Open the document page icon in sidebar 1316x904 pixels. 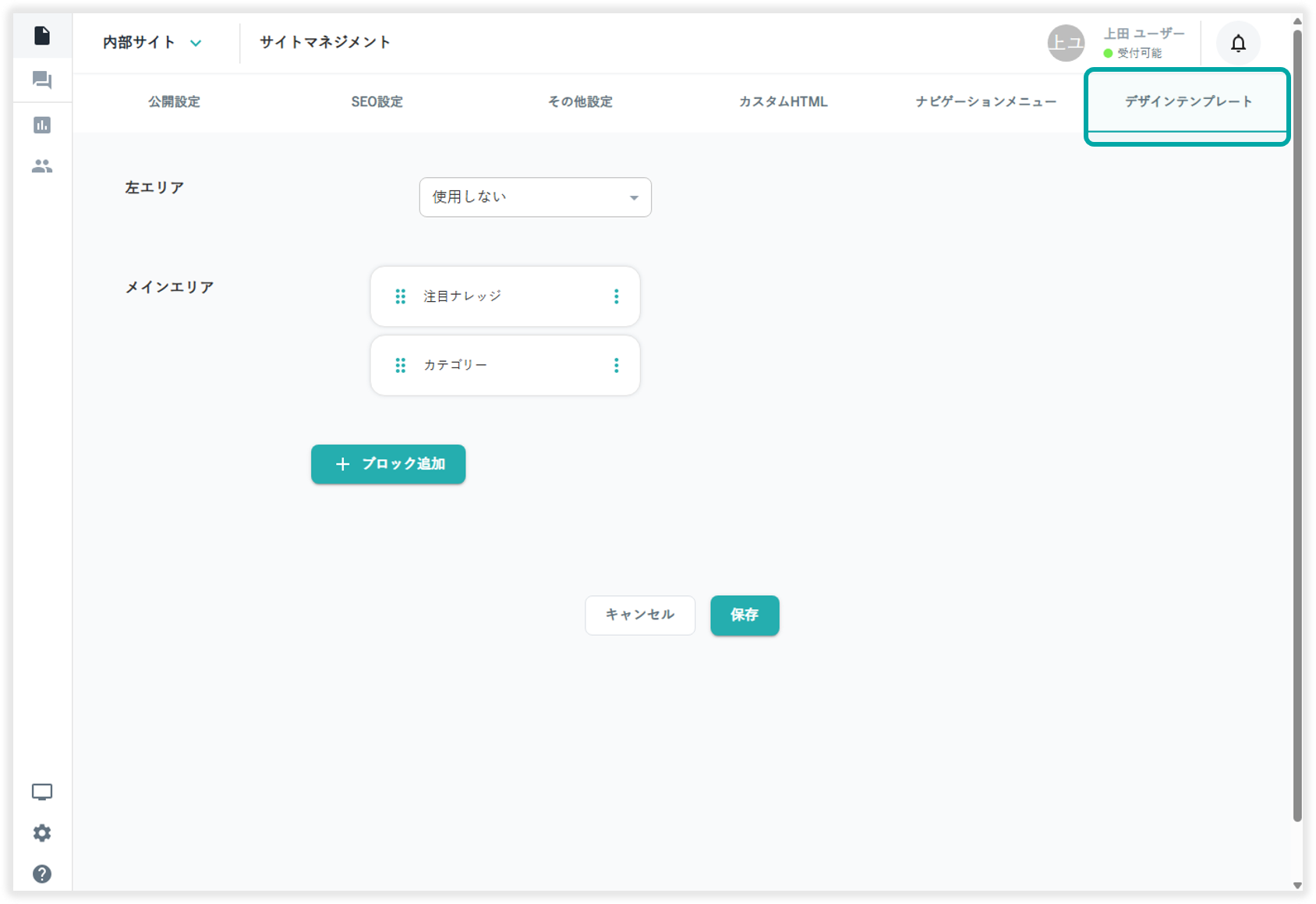42,36
